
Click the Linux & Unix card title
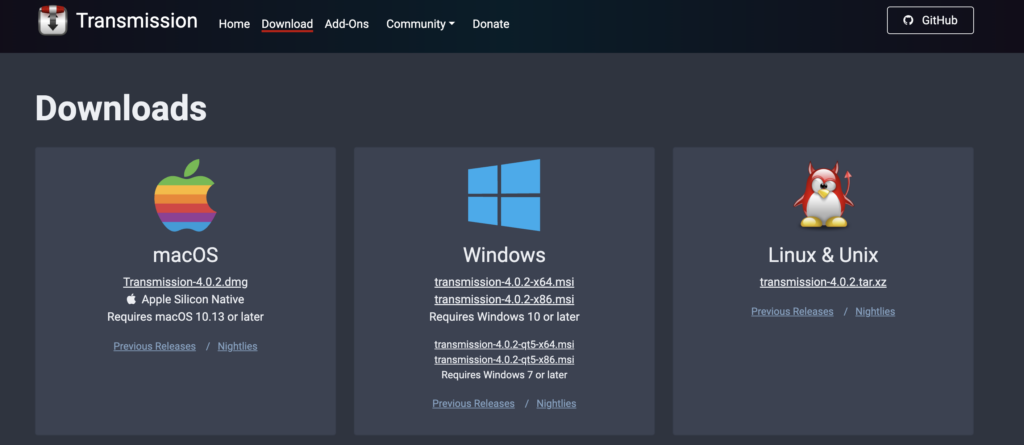(x=823, y=254)
